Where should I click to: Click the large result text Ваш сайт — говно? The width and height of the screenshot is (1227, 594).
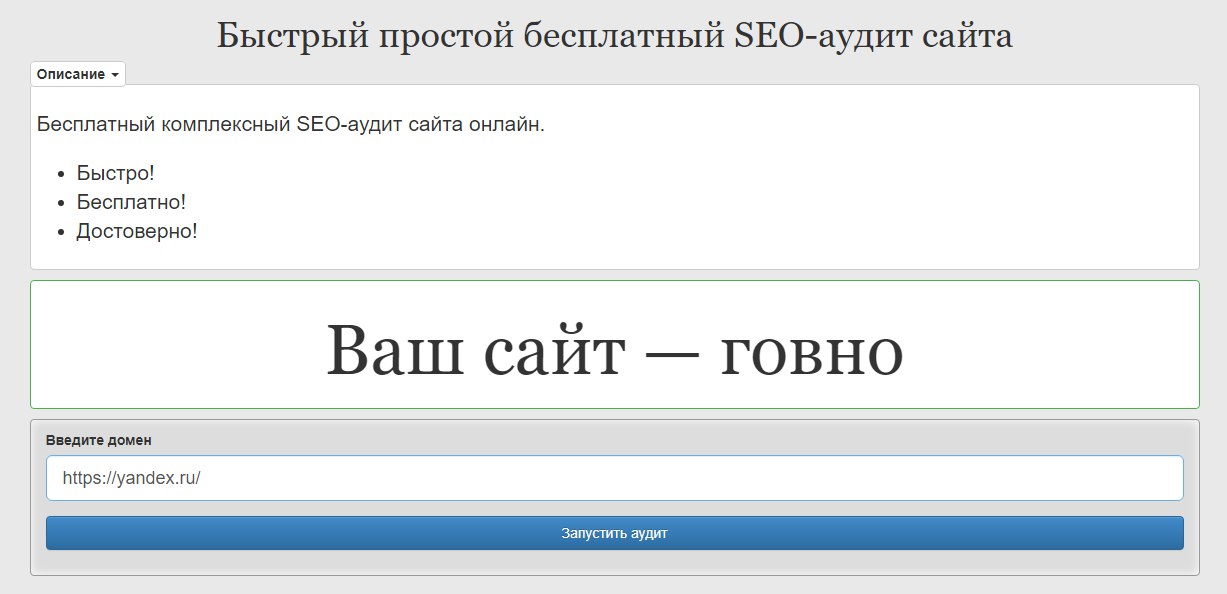(x=614, y=349)
